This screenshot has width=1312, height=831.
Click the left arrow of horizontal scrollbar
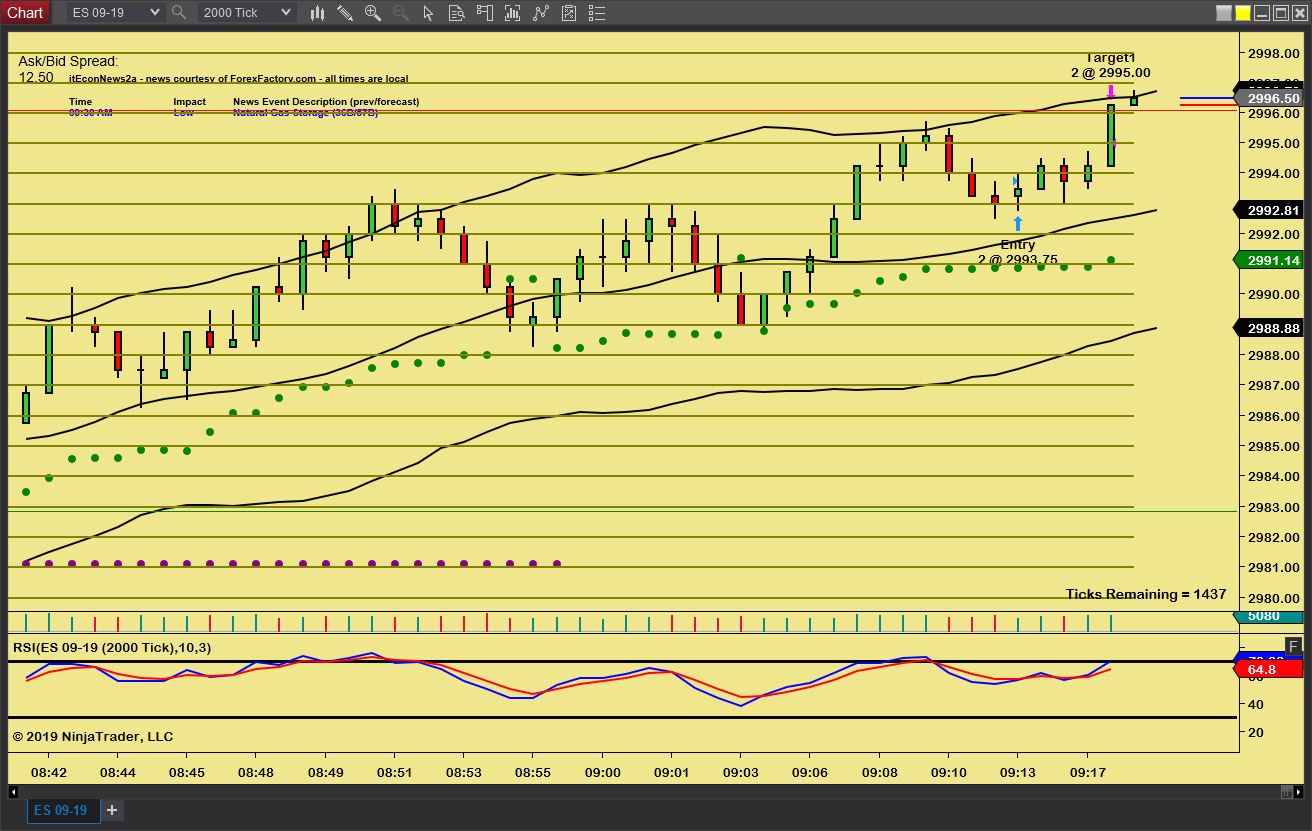coord(13,792)
